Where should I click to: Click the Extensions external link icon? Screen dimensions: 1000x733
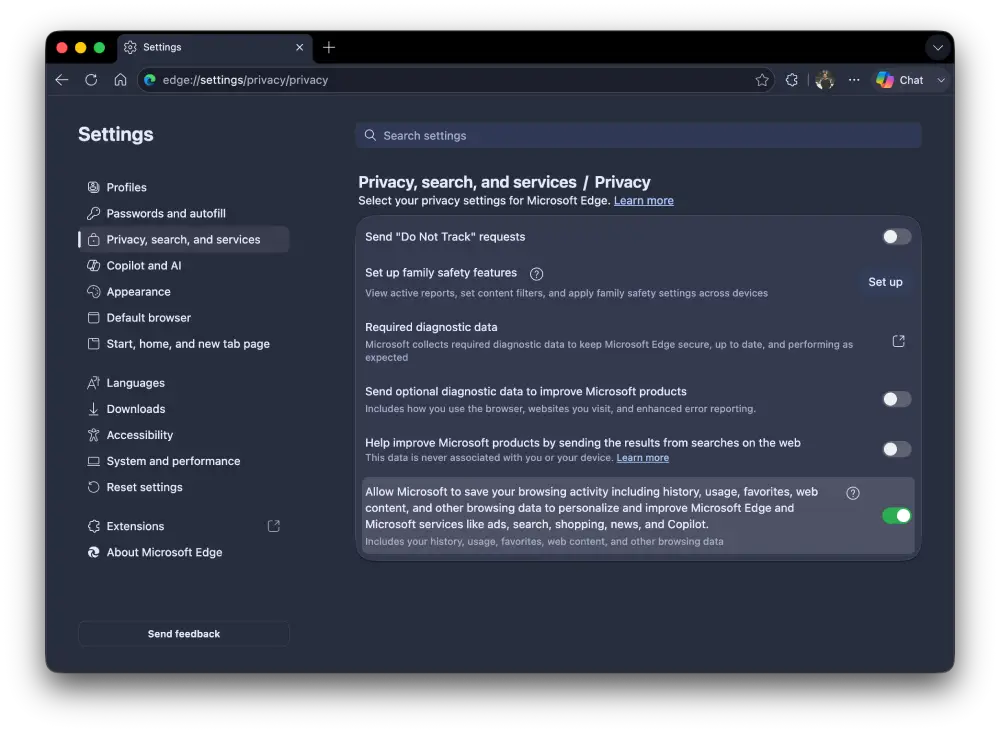(274, 526)
